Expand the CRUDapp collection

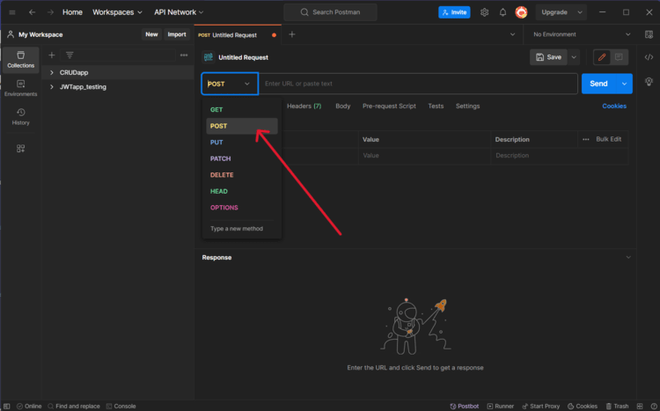click(52, 72)
